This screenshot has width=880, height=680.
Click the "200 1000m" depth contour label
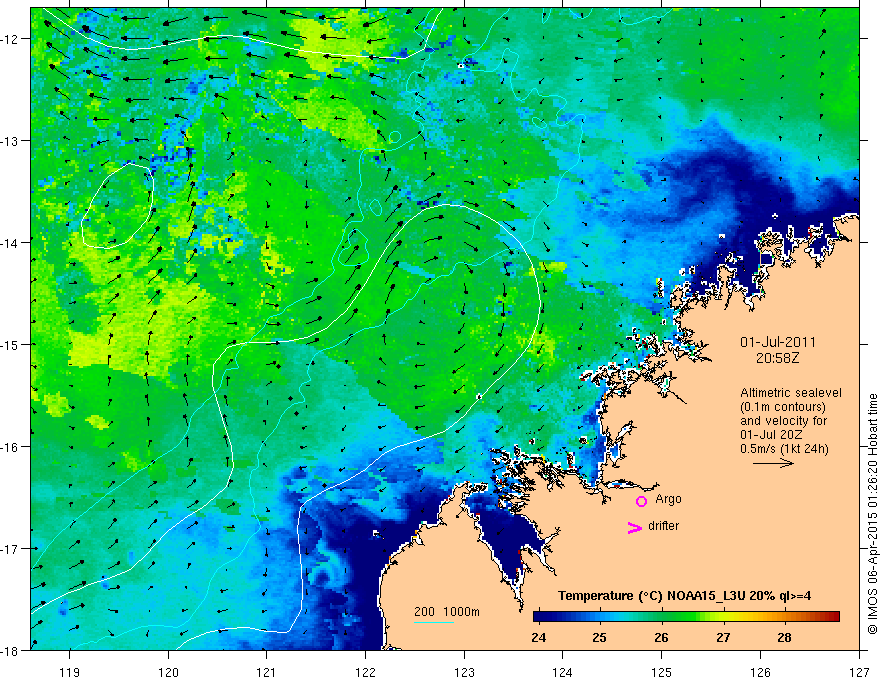(447, 612)
